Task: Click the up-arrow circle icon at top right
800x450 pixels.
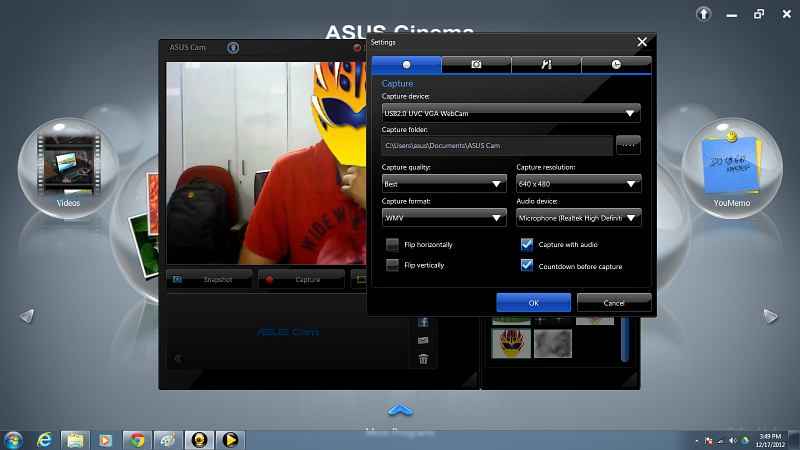Action: coord(704,14)
